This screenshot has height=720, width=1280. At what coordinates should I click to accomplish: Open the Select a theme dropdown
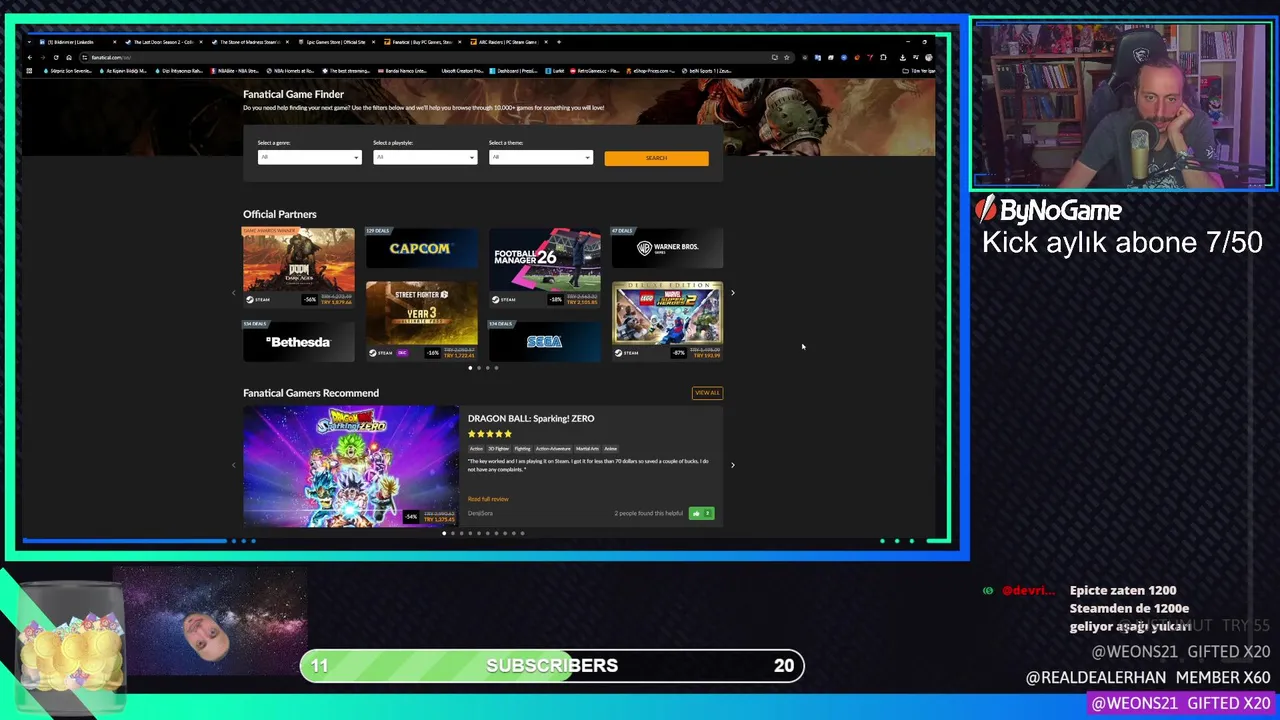(x=541, y=157)
